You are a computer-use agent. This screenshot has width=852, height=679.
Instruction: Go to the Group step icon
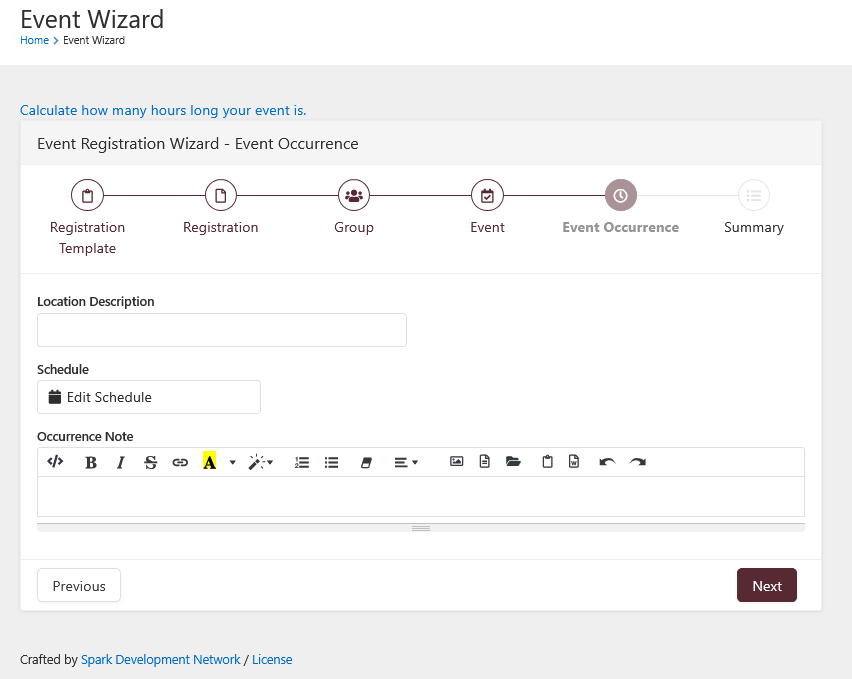point(354,195)
